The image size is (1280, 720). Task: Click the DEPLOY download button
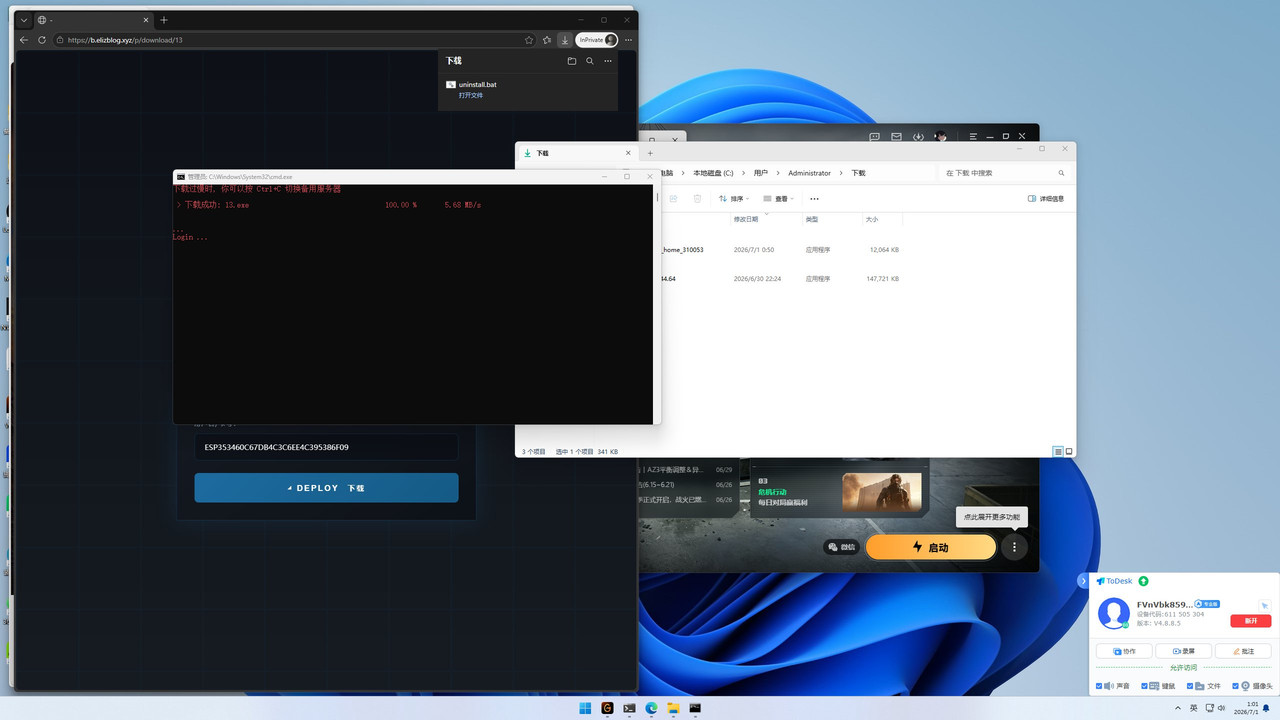pyautogui.click(x=326, y=488)
